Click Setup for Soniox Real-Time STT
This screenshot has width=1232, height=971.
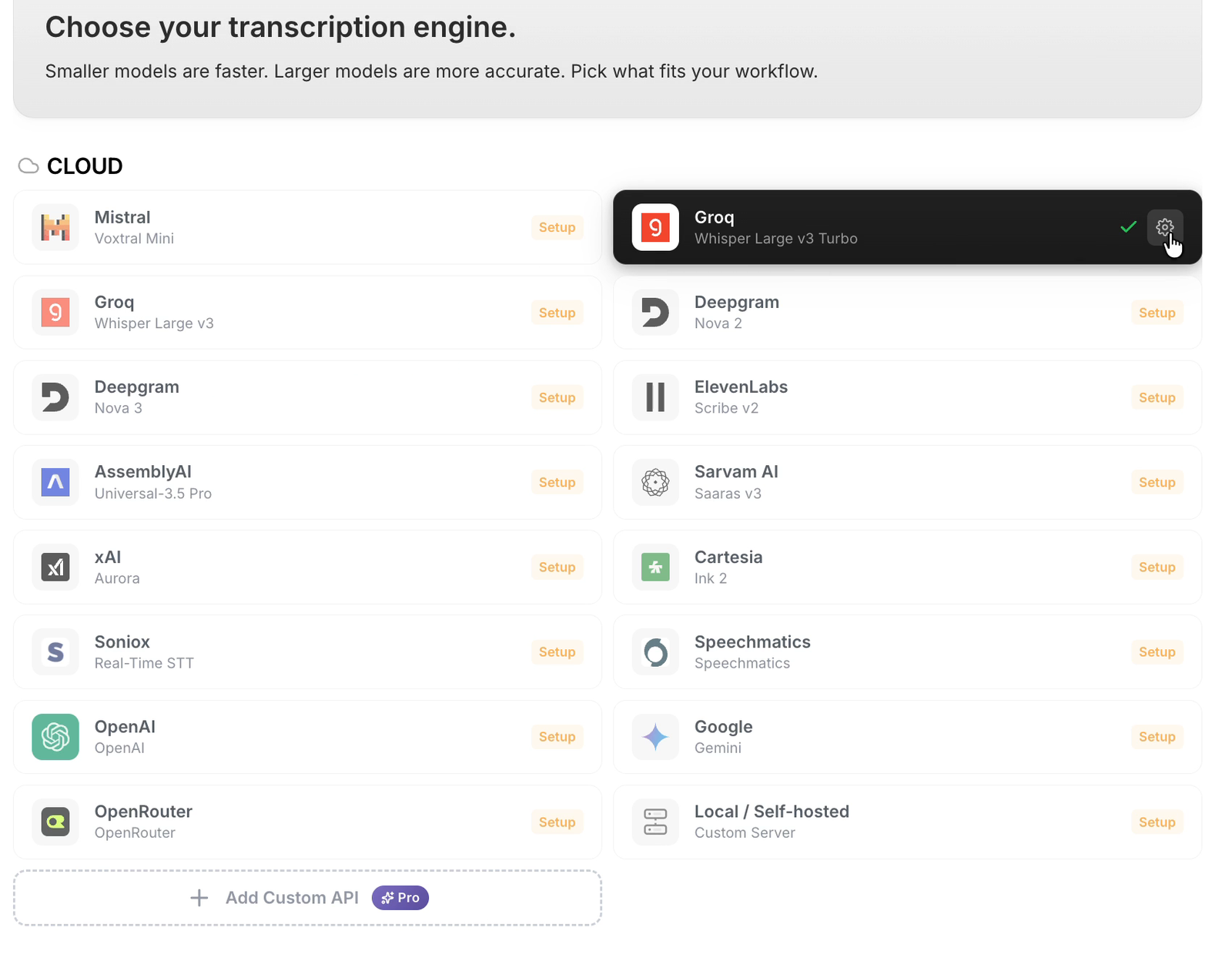click(x=557, y=652)
